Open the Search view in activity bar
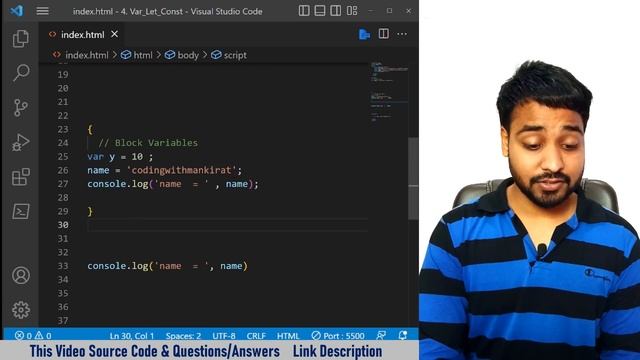This screenshot has height=360, width=640. 21,73
